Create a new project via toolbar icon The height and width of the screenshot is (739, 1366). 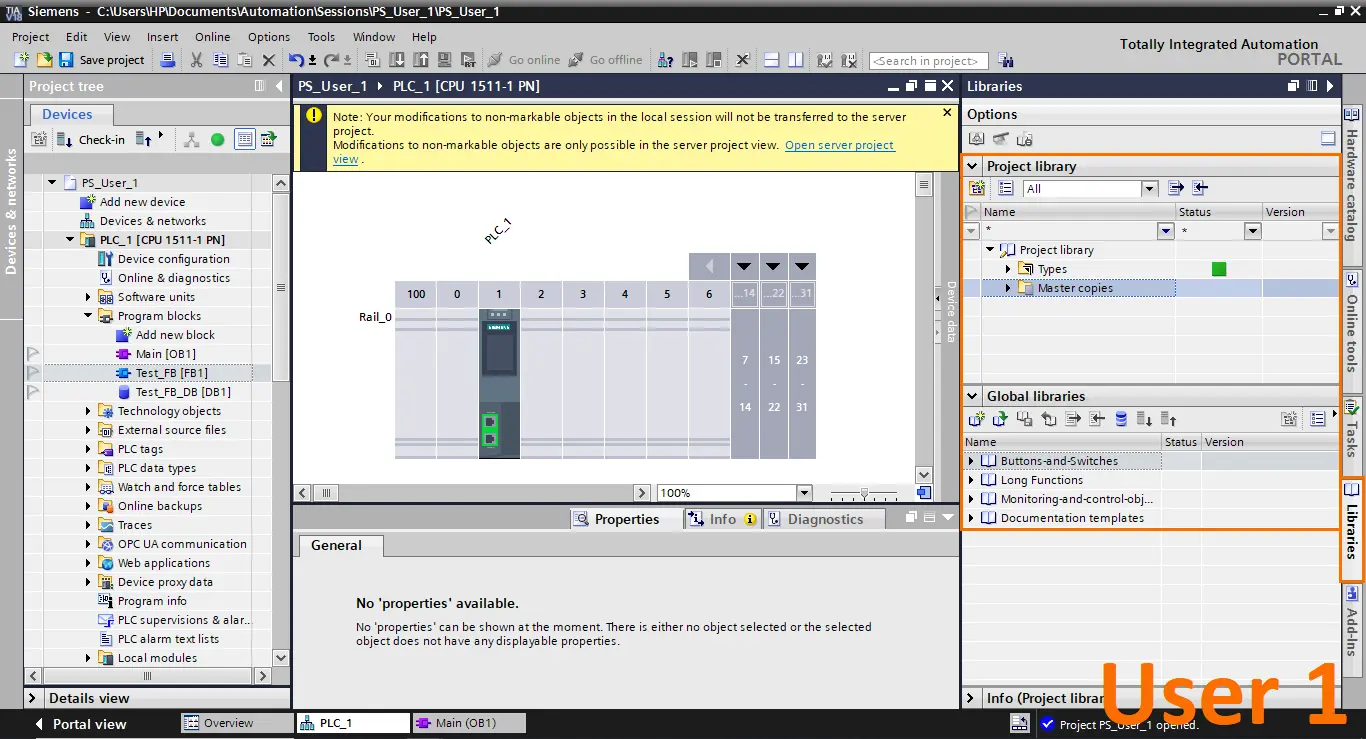click(20, 60)
